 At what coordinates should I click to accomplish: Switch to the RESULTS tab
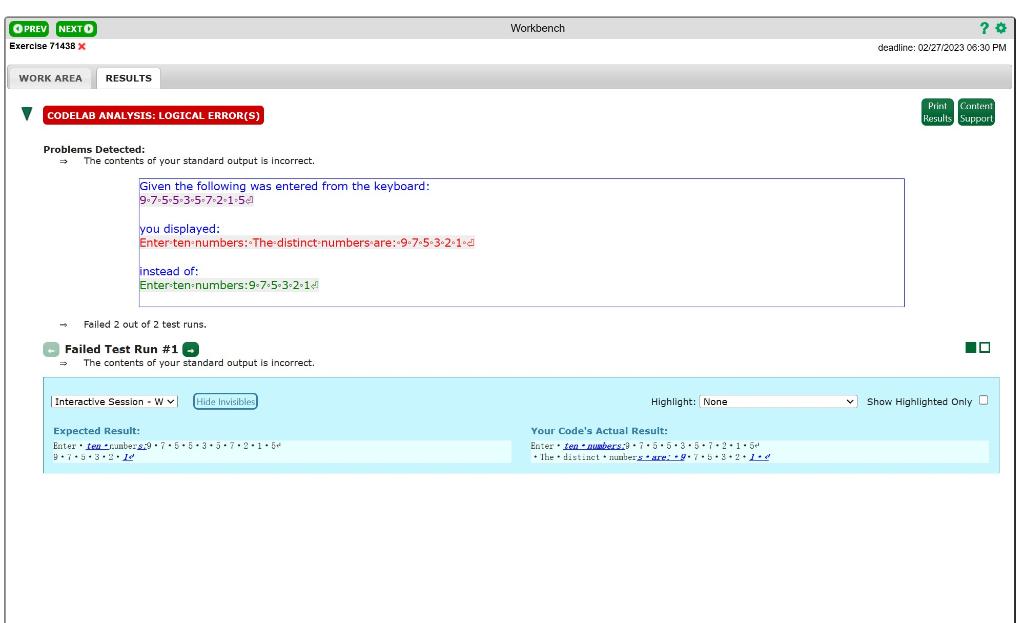coord(127,76)
